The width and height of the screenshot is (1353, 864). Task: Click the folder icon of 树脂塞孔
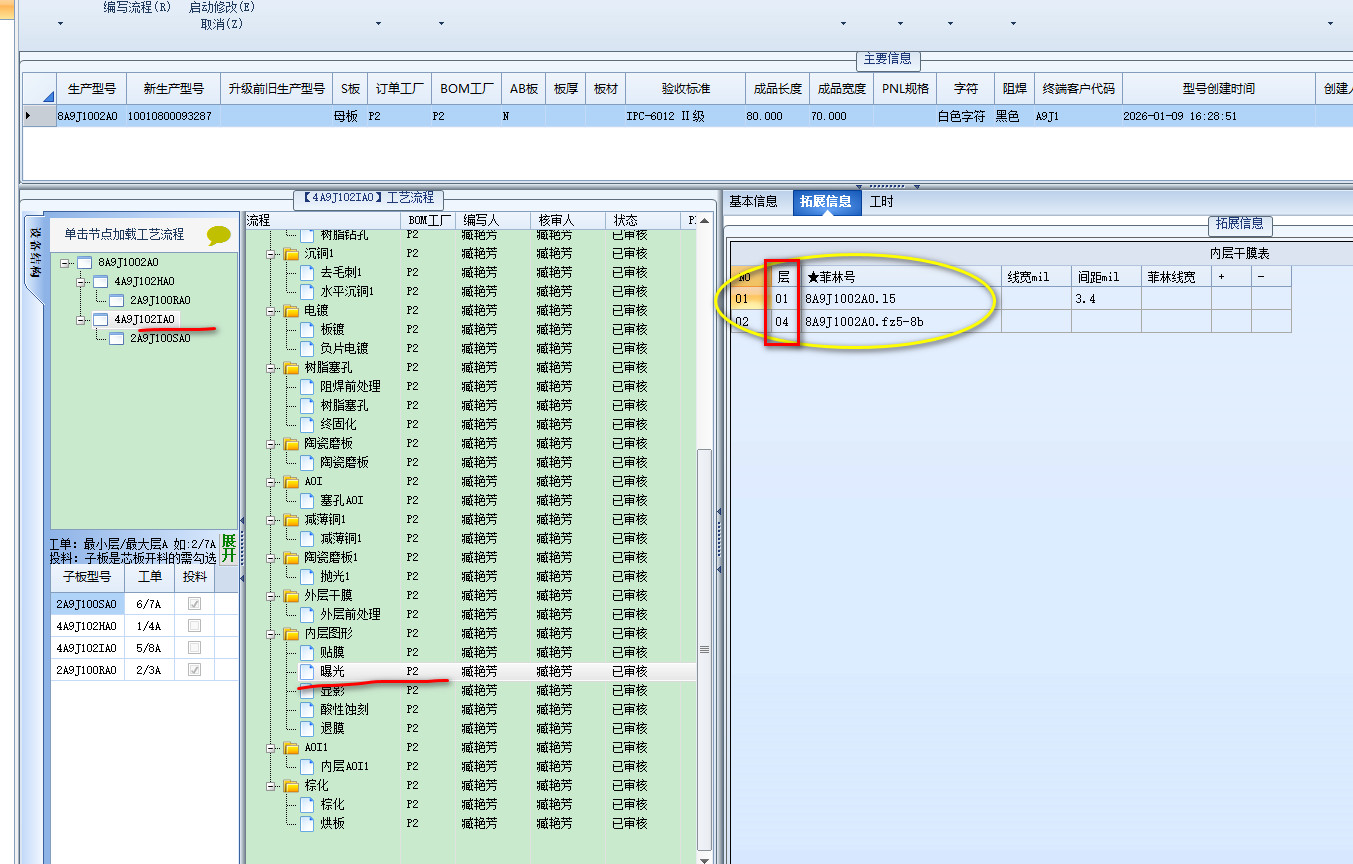[x=291, y=368]
